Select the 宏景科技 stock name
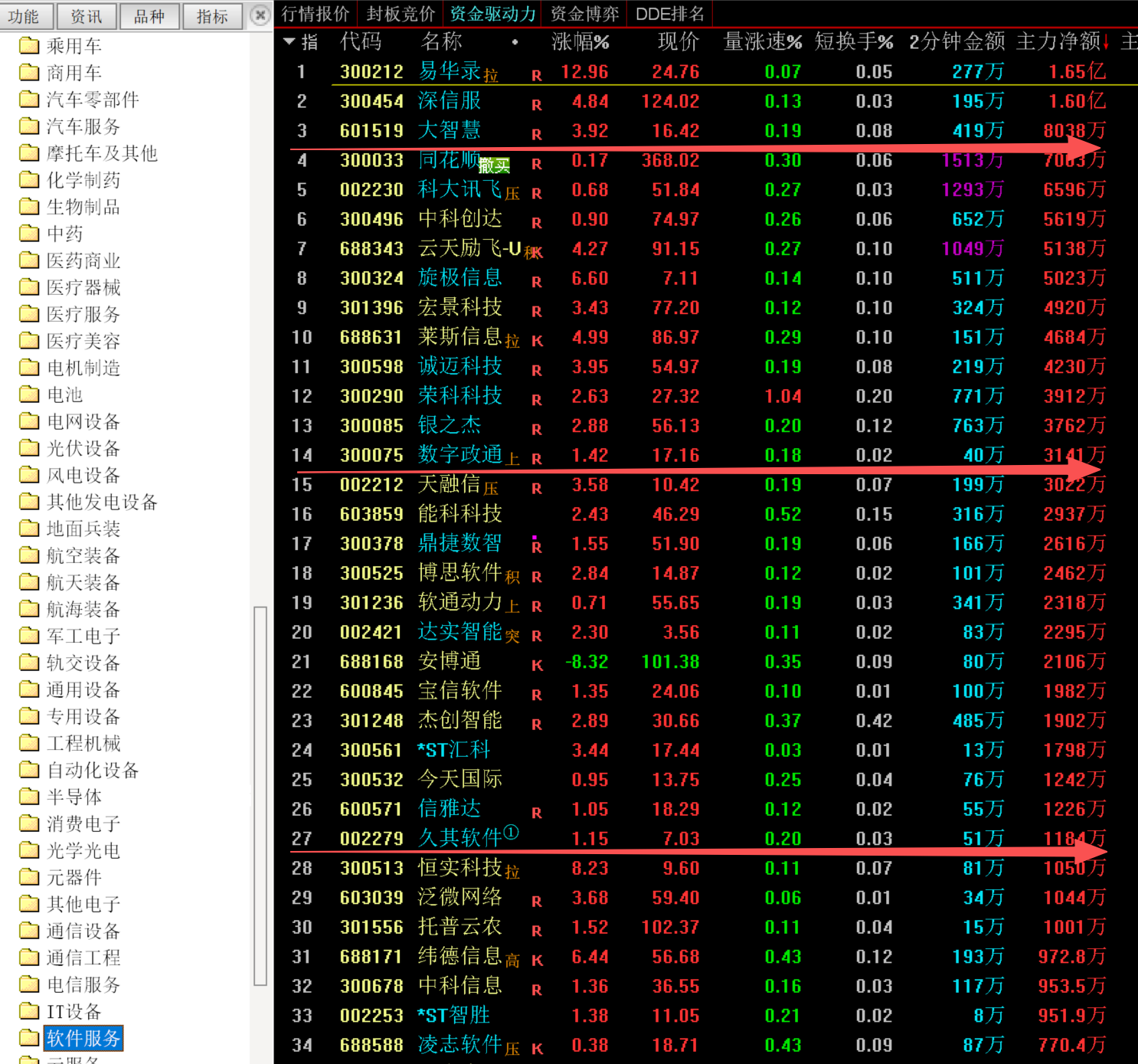 tap(460, 308)
